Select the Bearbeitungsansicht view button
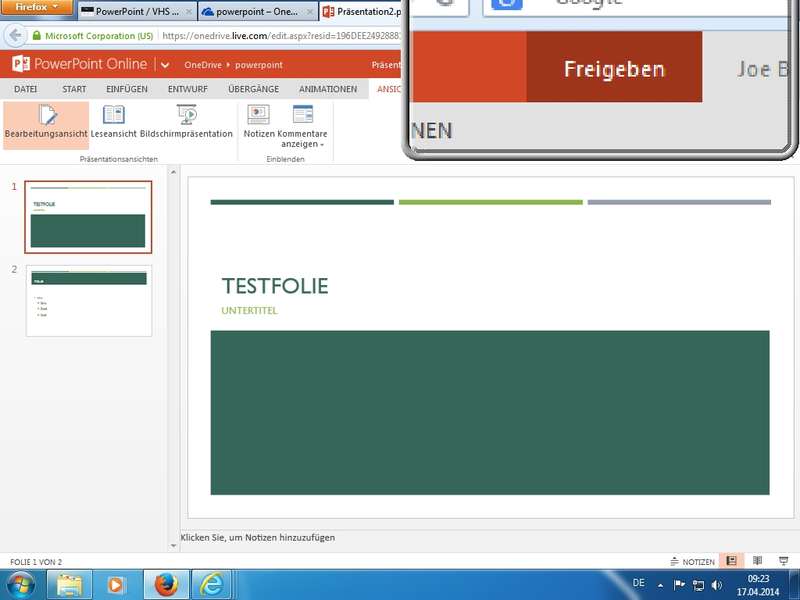 coord(46,125)
